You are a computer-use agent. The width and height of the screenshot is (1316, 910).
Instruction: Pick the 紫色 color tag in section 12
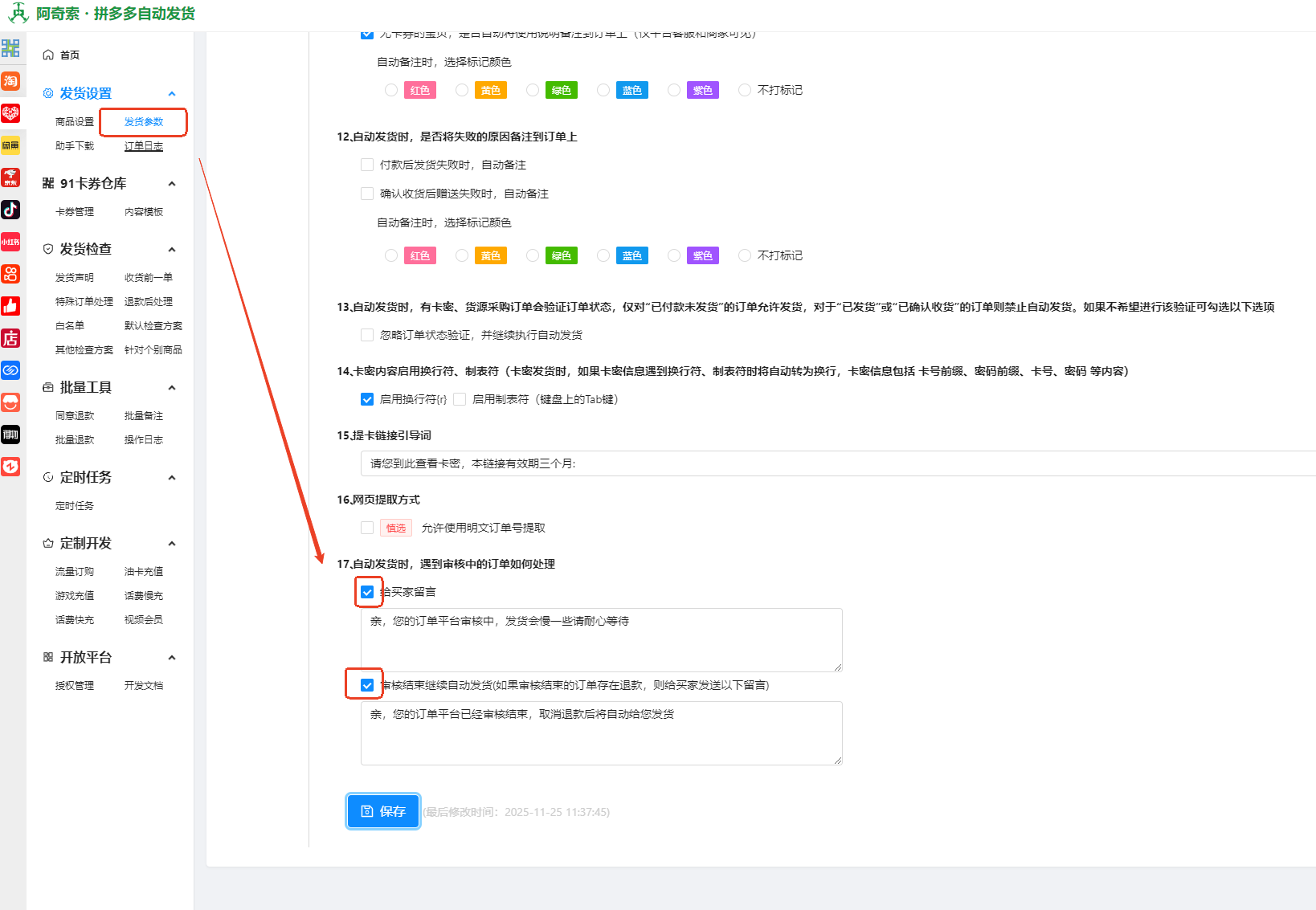tap(703, 255)
